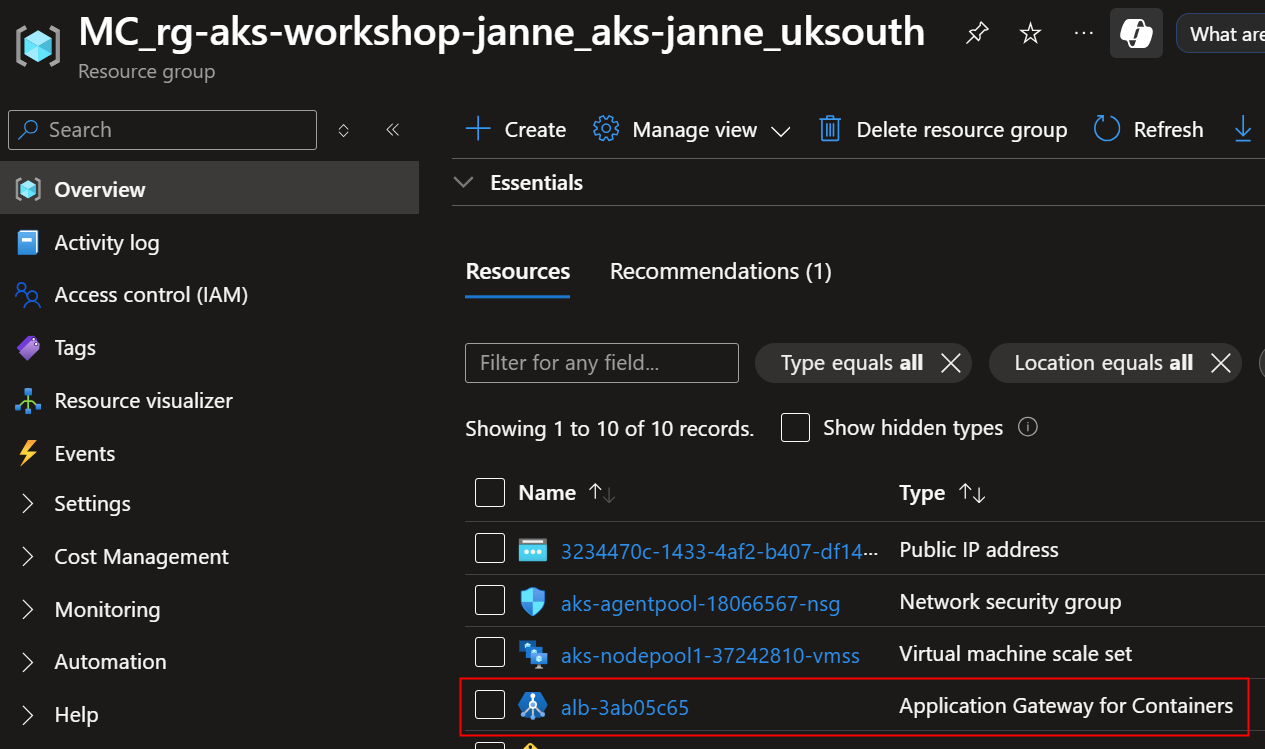The height and width of the screenshot is (749, 1265).
Task: Click the Application Gateway for Containers icon
Action: pos(533,706)
